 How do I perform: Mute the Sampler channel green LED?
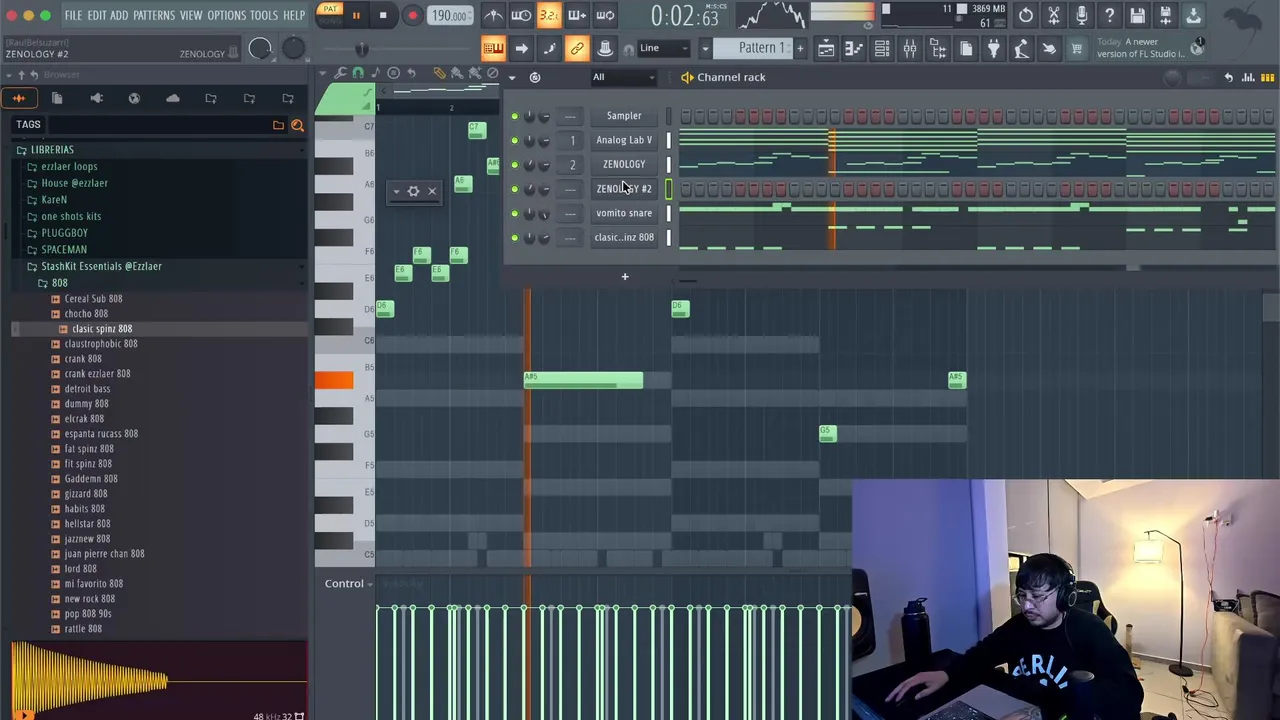coord(514,116)
